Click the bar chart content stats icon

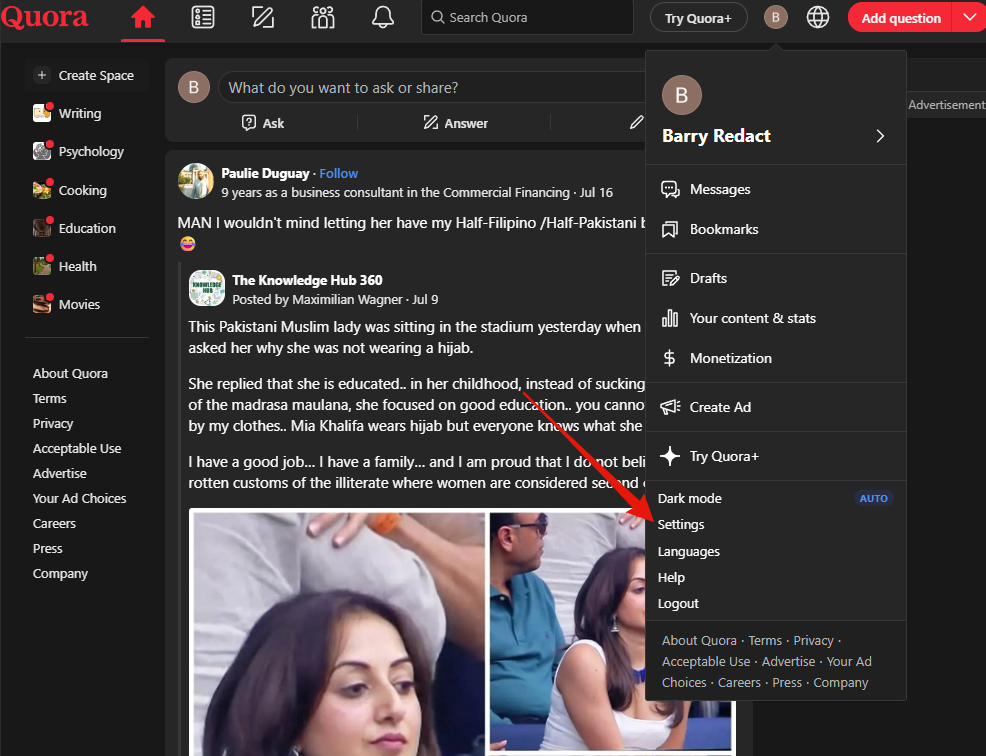(x=670, y=318)
